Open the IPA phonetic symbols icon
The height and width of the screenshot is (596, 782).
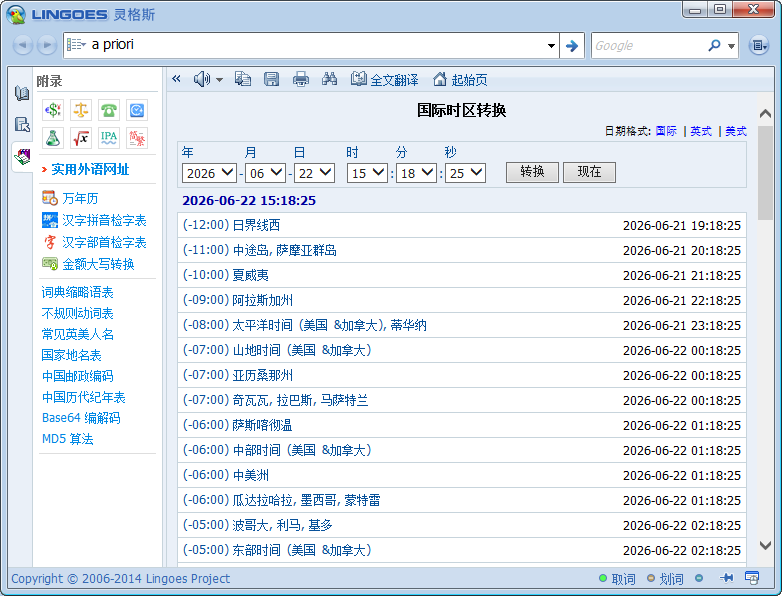pos(109,138)
